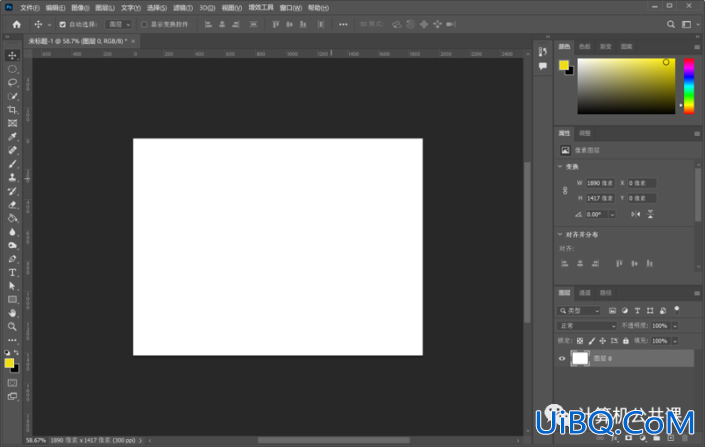Open the Layers panel menu button
Viewport: 705px width, 447px height.
tap(696, 293)
